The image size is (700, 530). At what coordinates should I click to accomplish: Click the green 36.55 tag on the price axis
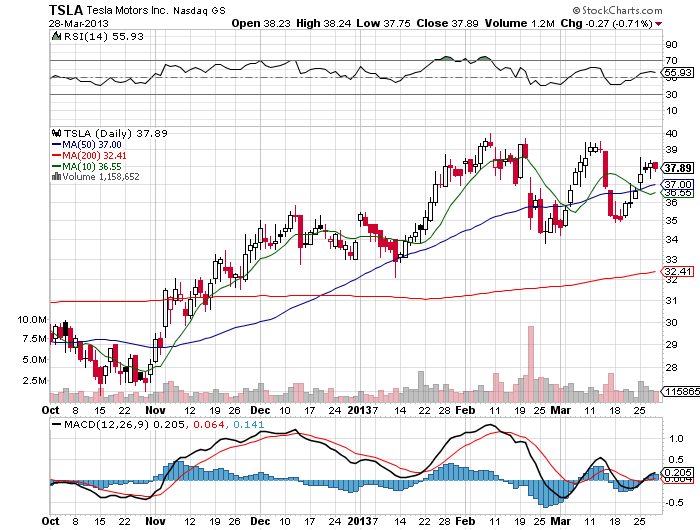[678, 193]
